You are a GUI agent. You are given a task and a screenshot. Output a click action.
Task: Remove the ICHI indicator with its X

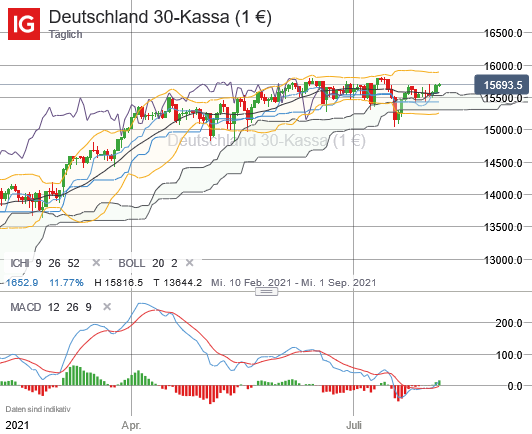click(x=96, y=263)
